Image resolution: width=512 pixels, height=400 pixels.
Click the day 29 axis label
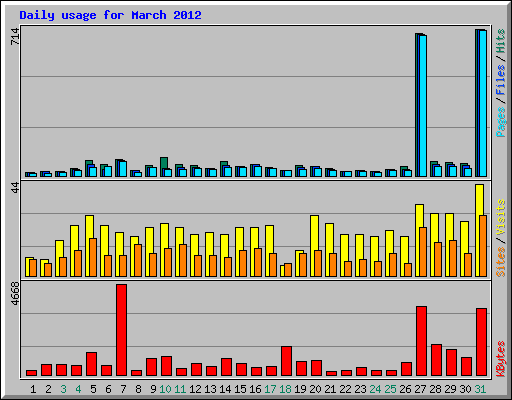coord(450,389)
